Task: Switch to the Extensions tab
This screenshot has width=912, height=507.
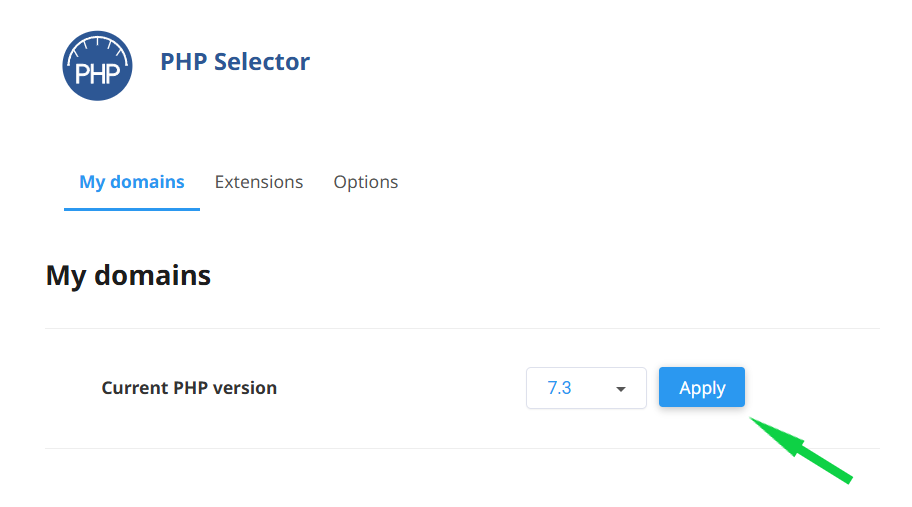Action: [x=259, y=182]
